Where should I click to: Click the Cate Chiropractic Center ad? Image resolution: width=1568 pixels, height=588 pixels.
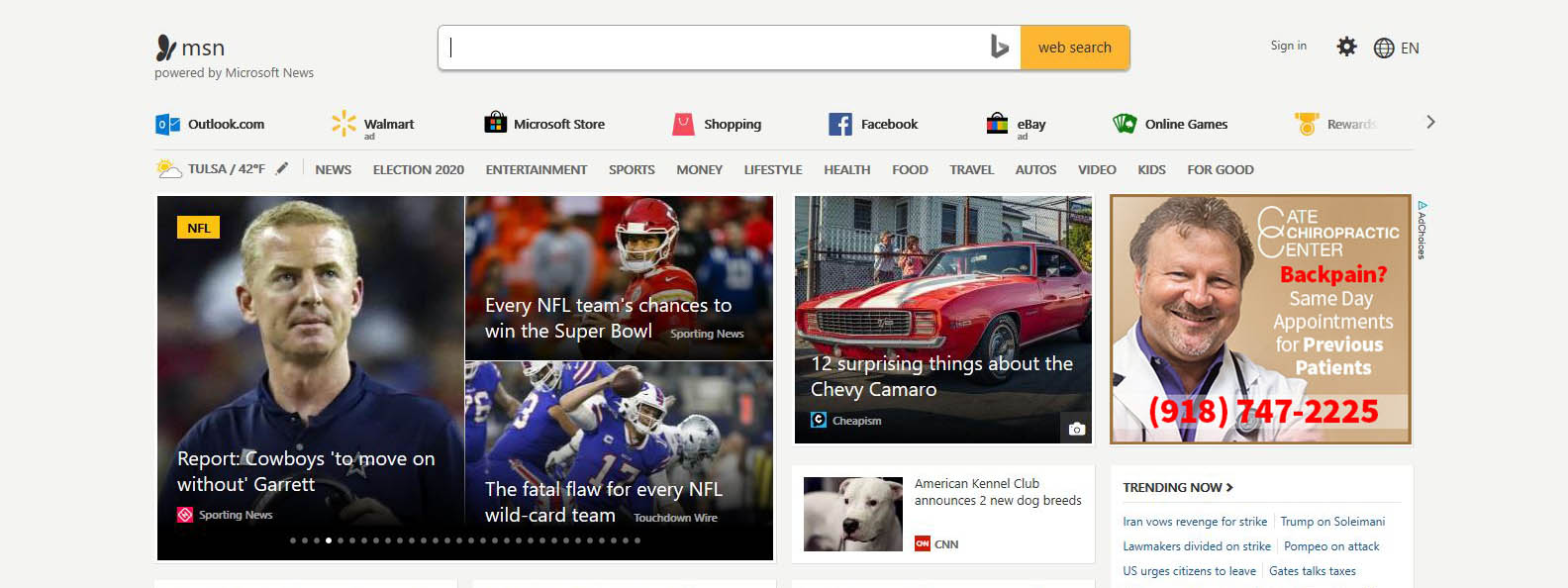1260,319
